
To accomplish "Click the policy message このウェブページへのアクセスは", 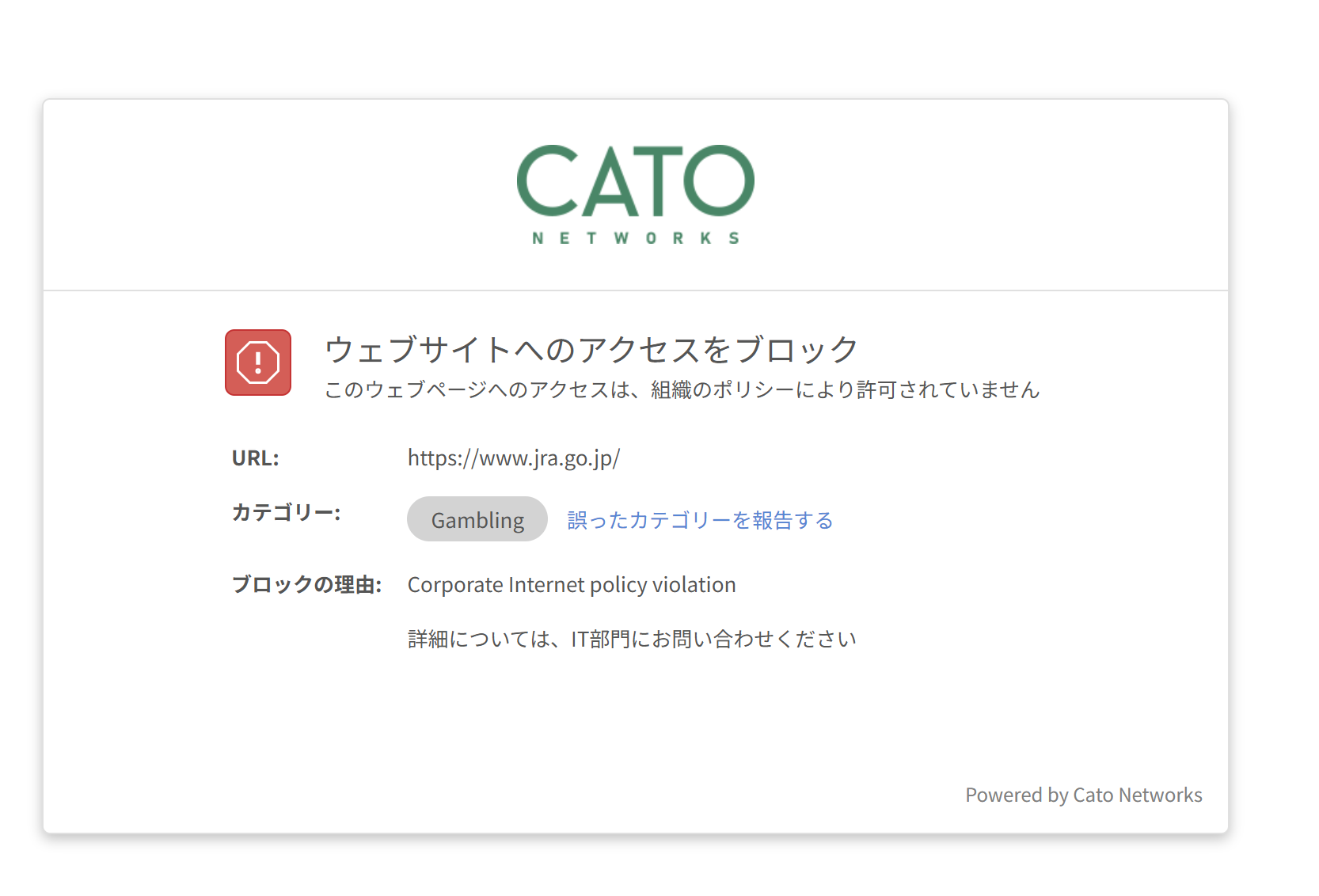I will click(x=682, y=389).
